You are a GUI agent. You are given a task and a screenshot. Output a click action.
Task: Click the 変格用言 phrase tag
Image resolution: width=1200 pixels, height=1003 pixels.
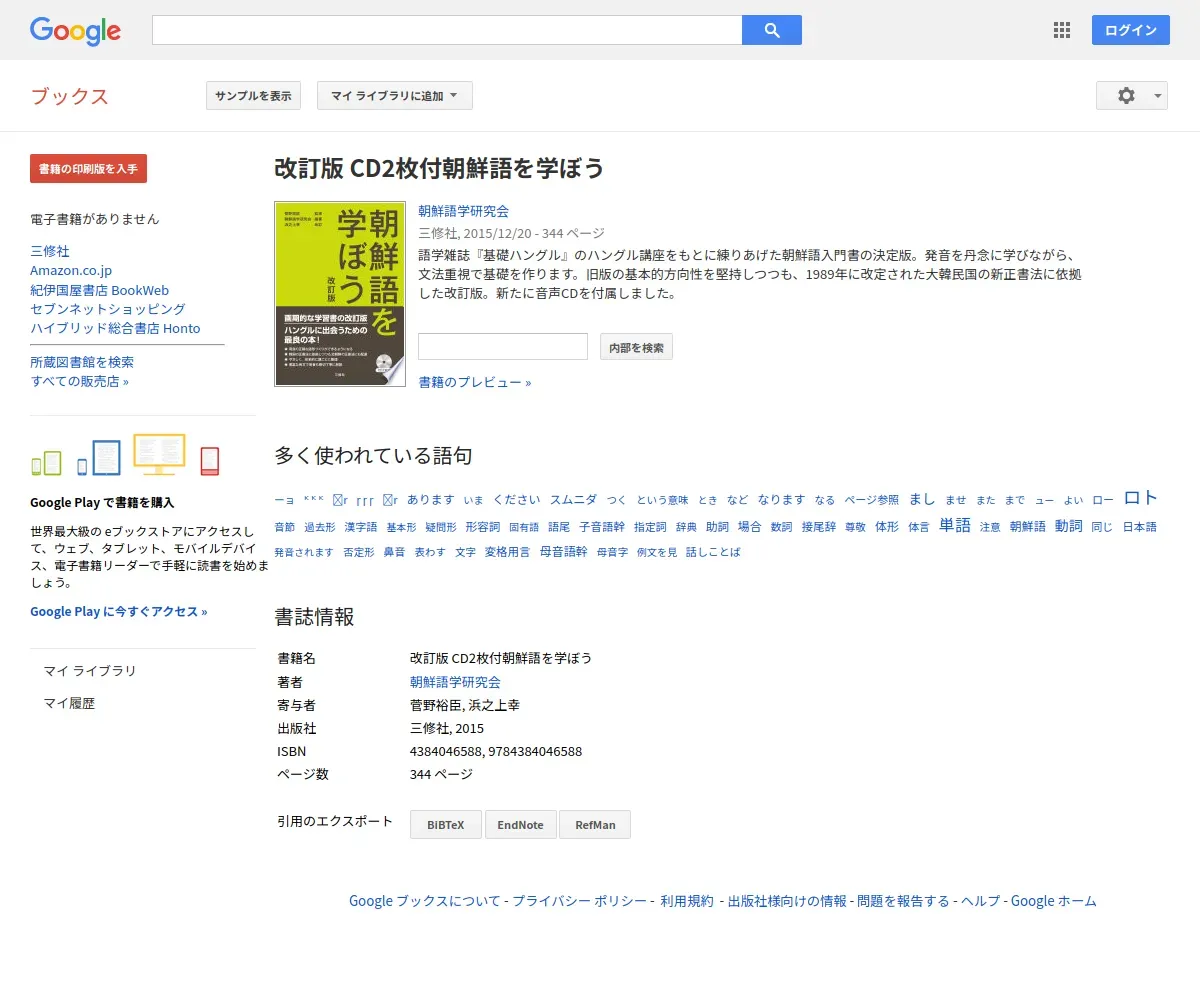click(x=508, y=552)
